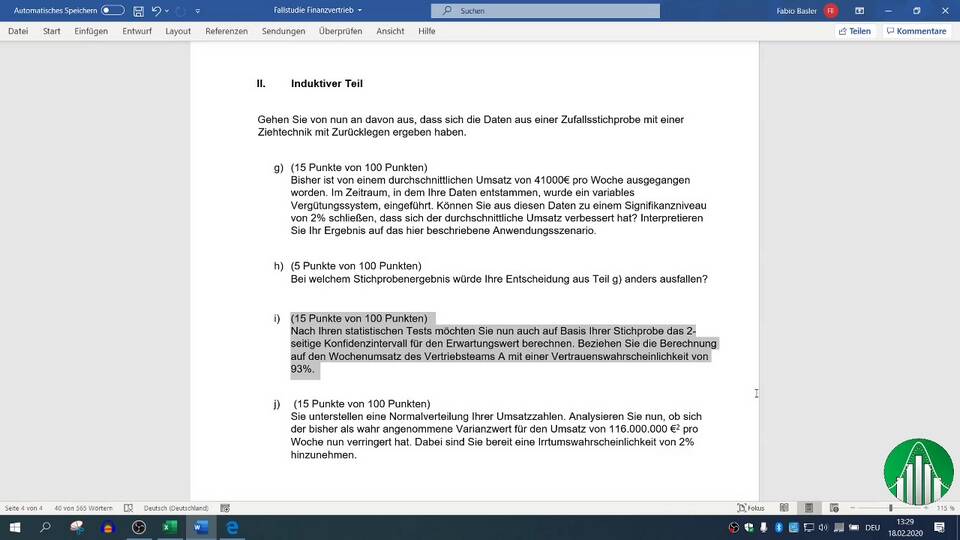
Task: Click the text '(15 Punkte von 100 Punkten)' under g)
Action: [359, 167]
